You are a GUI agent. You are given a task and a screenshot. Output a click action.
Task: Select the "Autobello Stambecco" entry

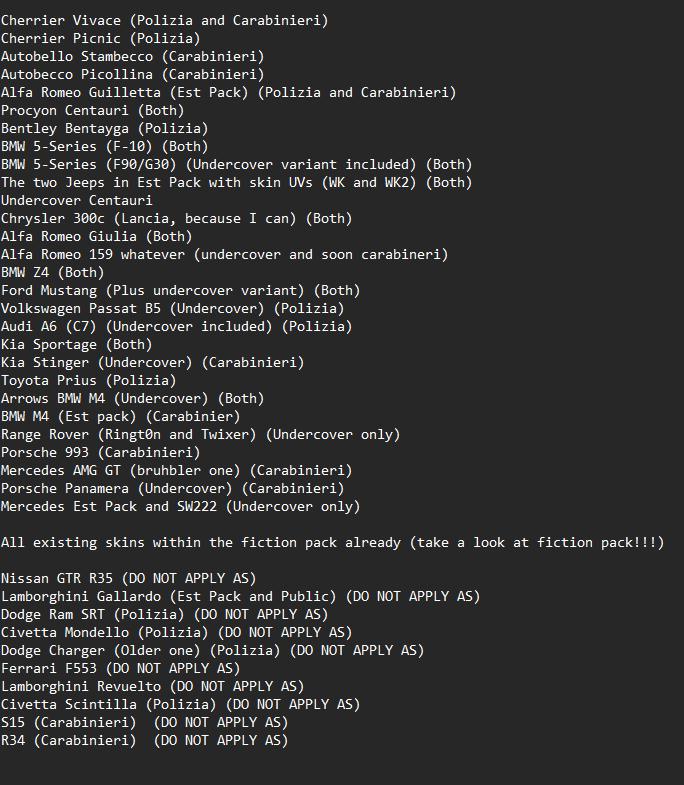(x=132, y=56)
